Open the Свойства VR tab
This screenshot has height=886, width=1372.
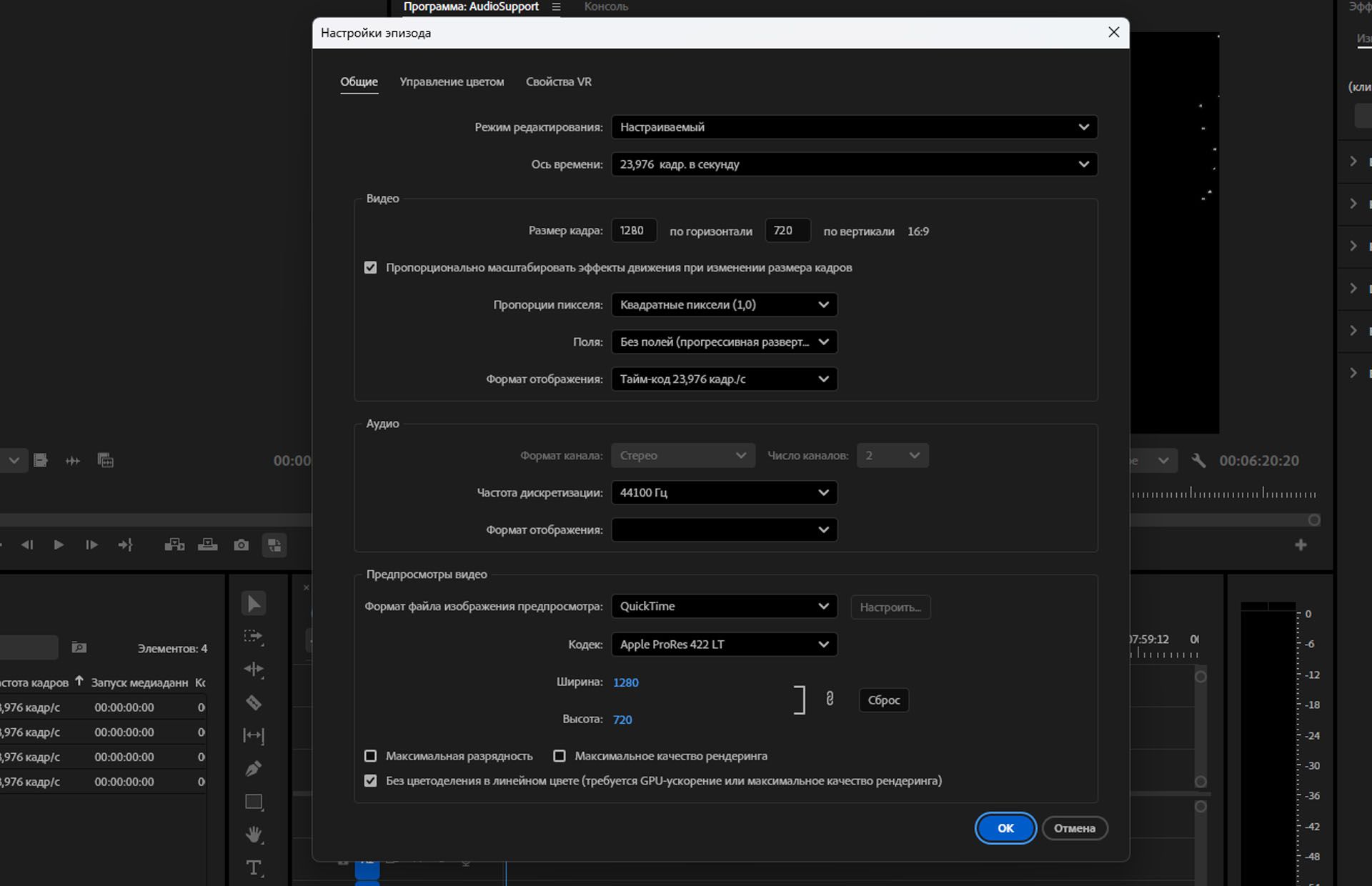click(558, 81)
